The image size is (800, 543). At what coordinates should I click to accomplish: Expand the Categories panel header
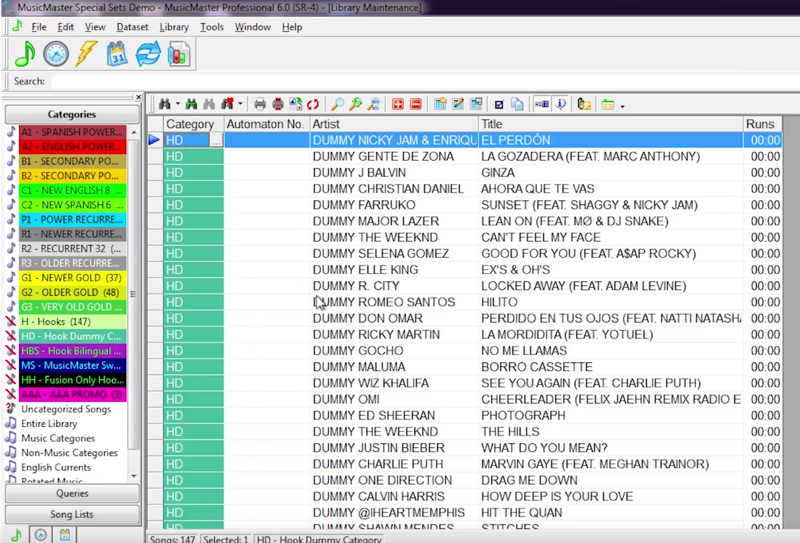click(x=72, y=114)
